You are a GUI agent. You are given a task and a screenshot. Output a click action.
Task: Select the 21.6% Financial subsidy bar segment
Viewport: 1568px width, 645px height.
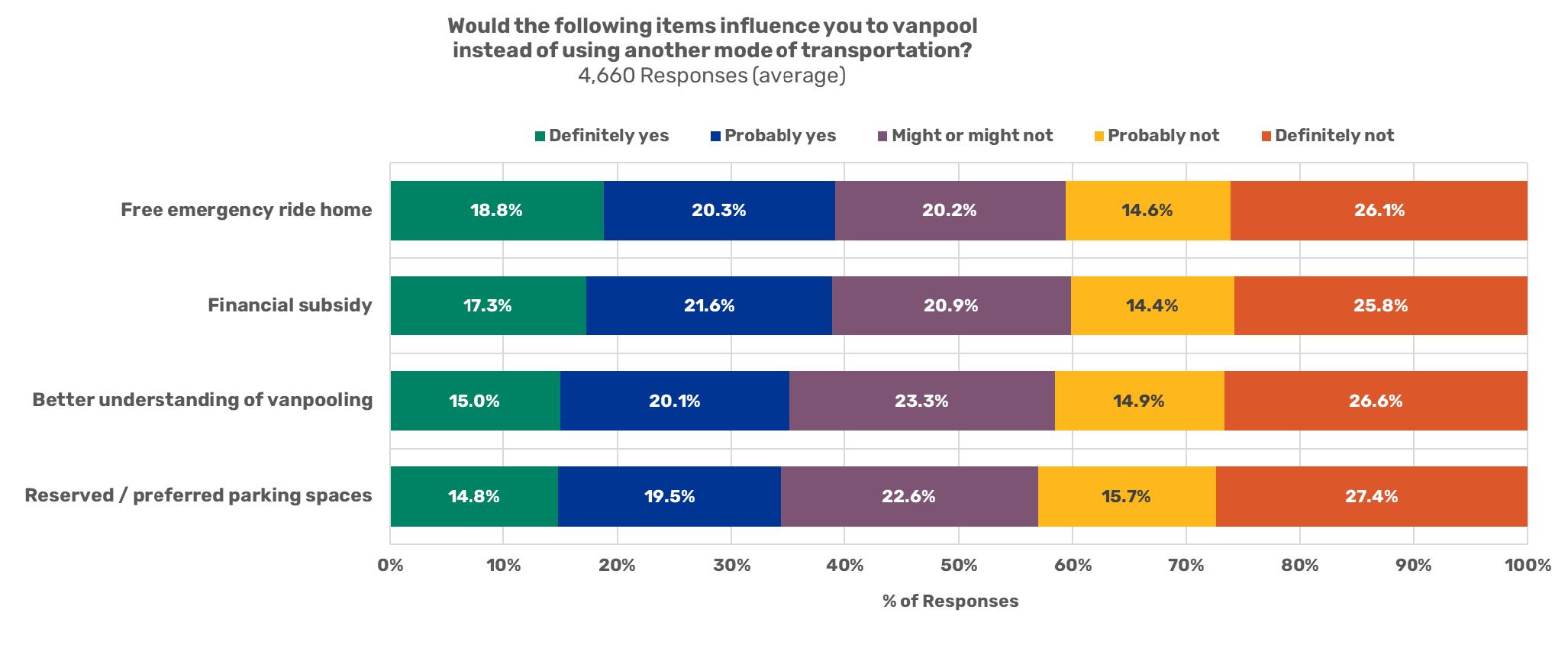709,305
